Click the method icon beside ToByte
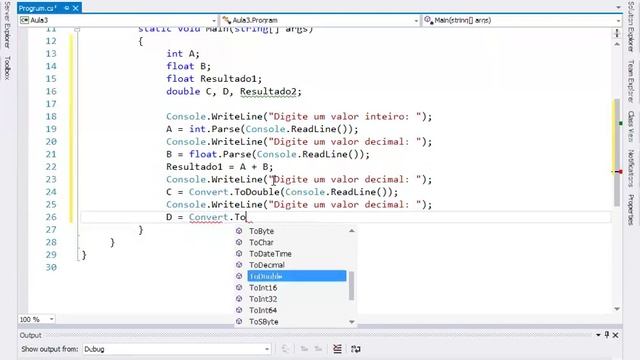Viewport: 640px width, 360px height. pos(239,231)
